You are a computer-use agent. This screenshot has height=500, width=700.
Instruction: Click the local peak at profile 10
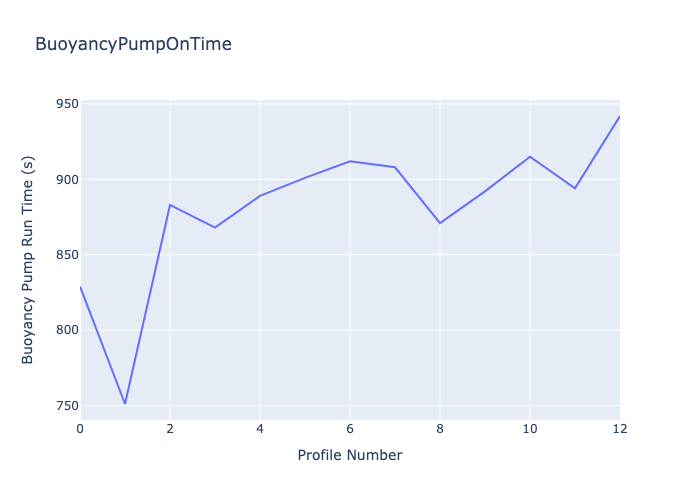click(530, 156)
